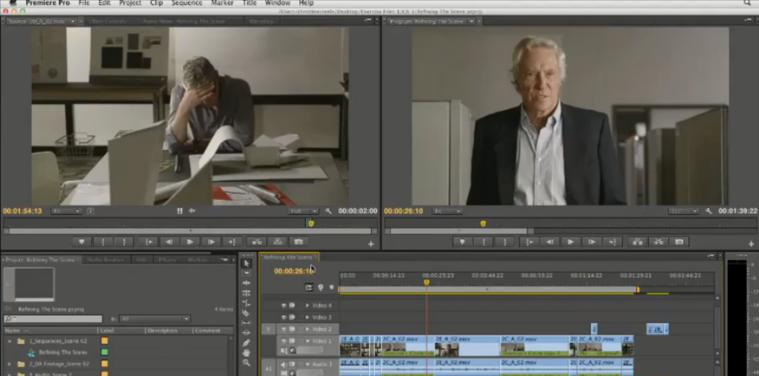
Task: Expand the 2_DA Footage_Scene 62 bin
Action: coord(9,364)
